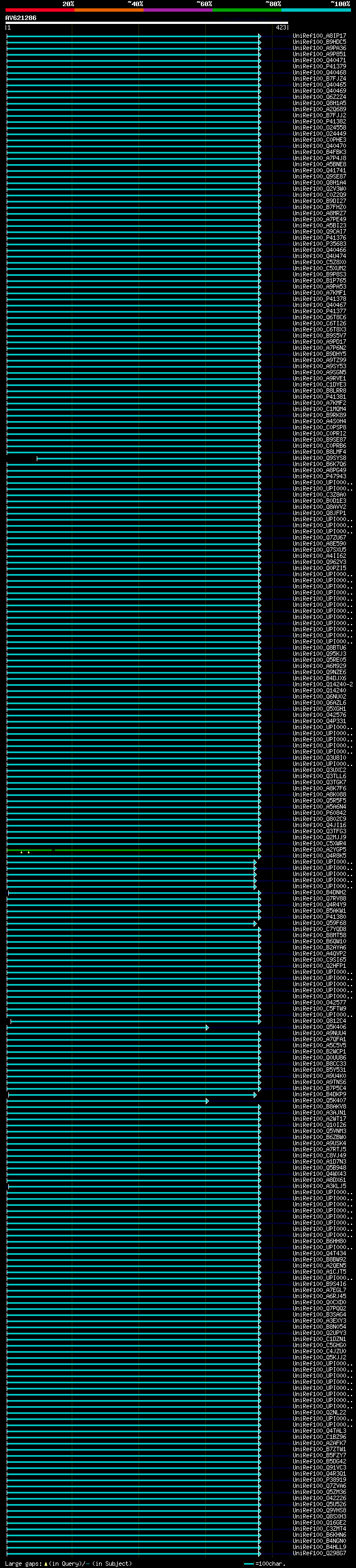Screen dimensions: 356x1568
Task: Click the UniRef100_P41379 label
Action: click(x=319, y=66)
